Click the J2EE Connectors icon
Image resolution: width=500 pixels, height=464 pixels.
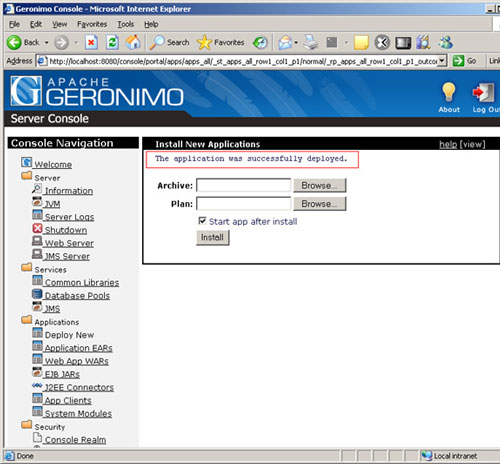pyautogui.click(x=37, y=385)
